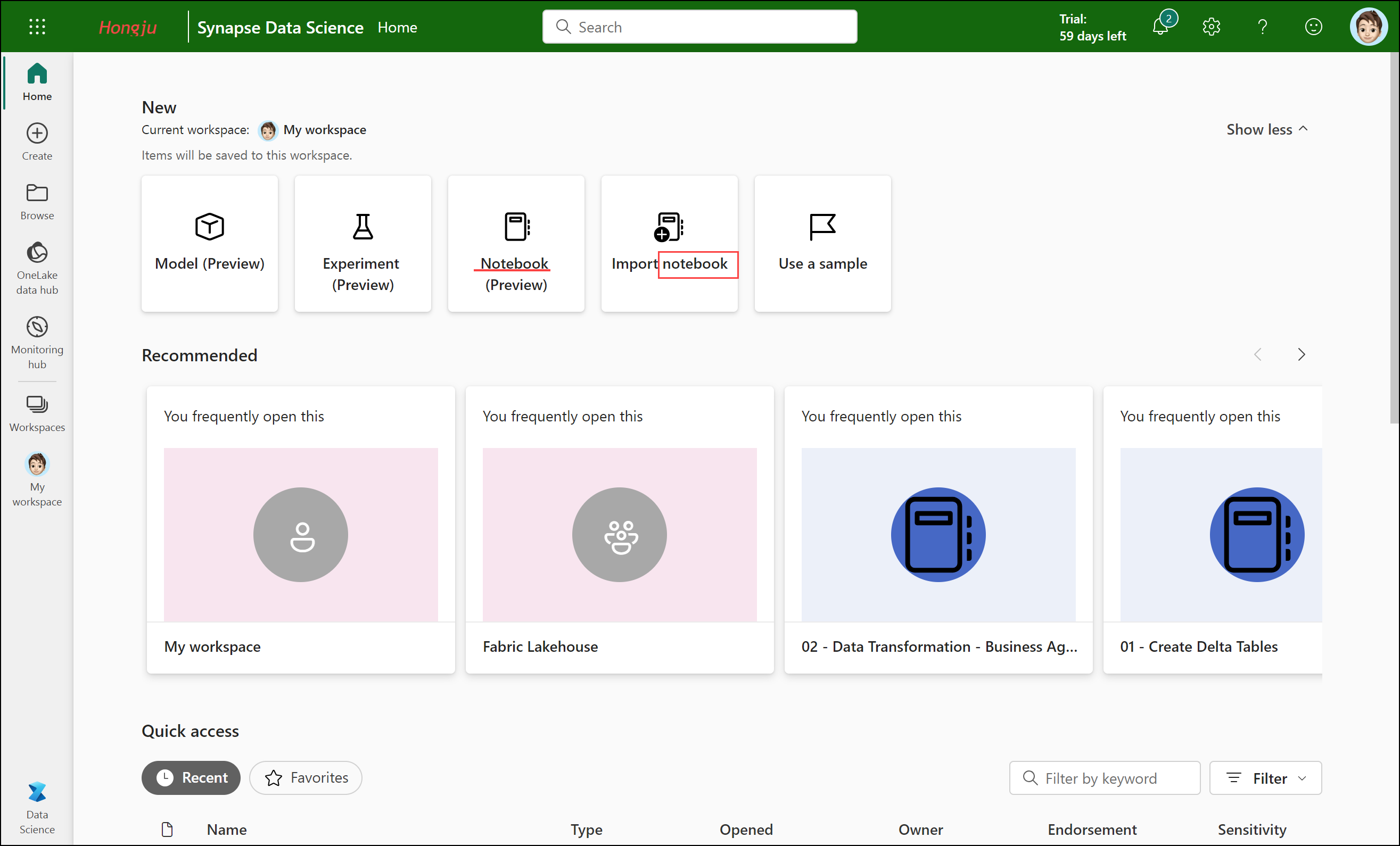Viewport: 1400px width, 846px height.
Task: Open Browse in the sidebar
Action: point(37,202)
